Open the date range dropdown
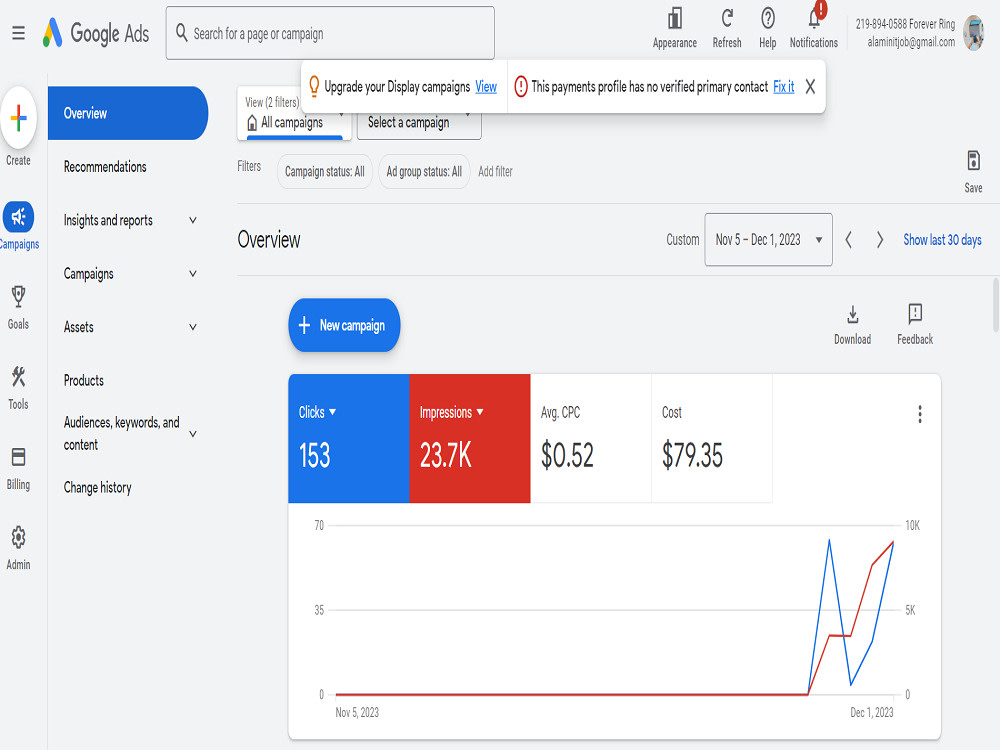Image resolution: width=1000 pixels, height=750 pixels. point(768,240)
